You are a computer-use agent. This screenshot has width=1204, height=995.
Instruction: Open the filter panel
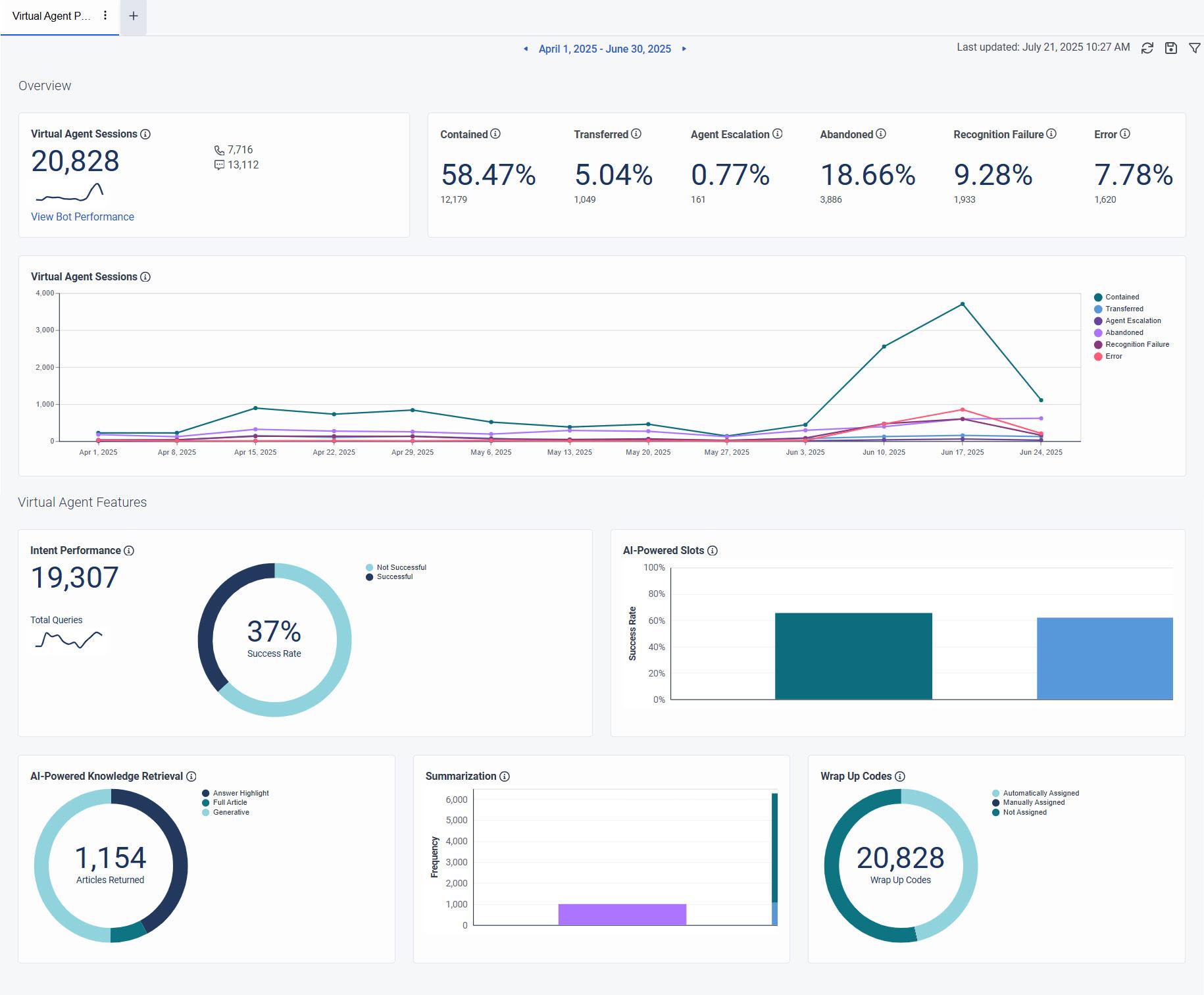tap(1195, 47)
